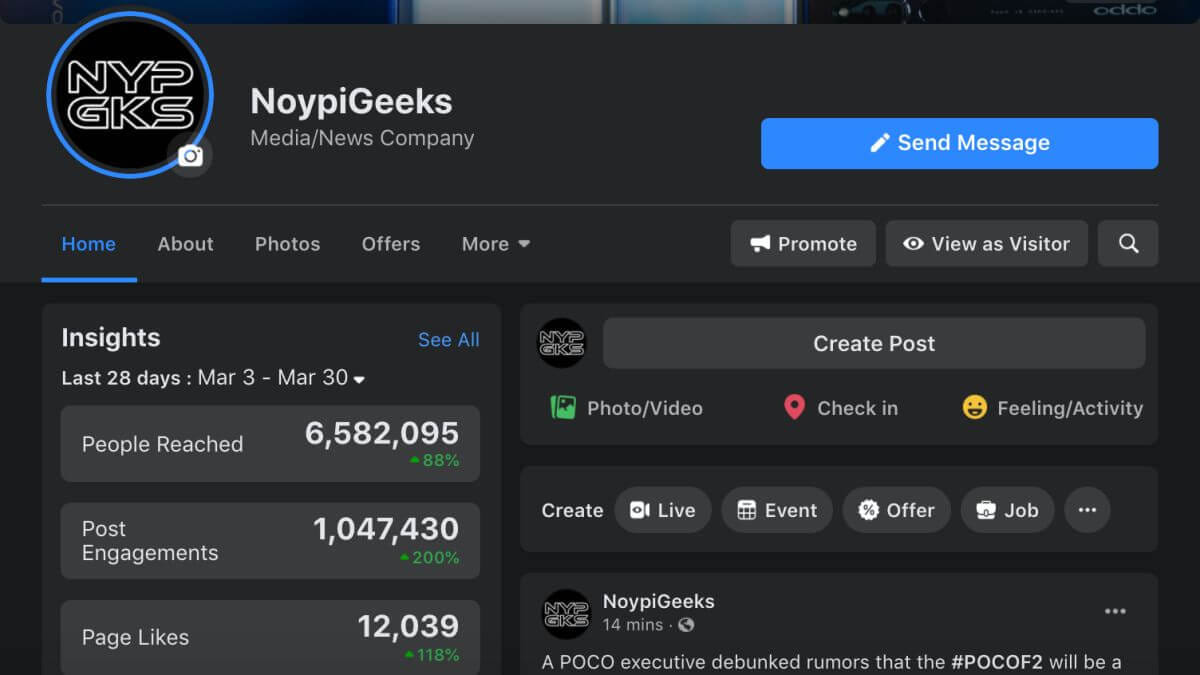Screen dimensions: 1200x675
Task: Open the post options ellipsis menu
Action: point(1115,611)
